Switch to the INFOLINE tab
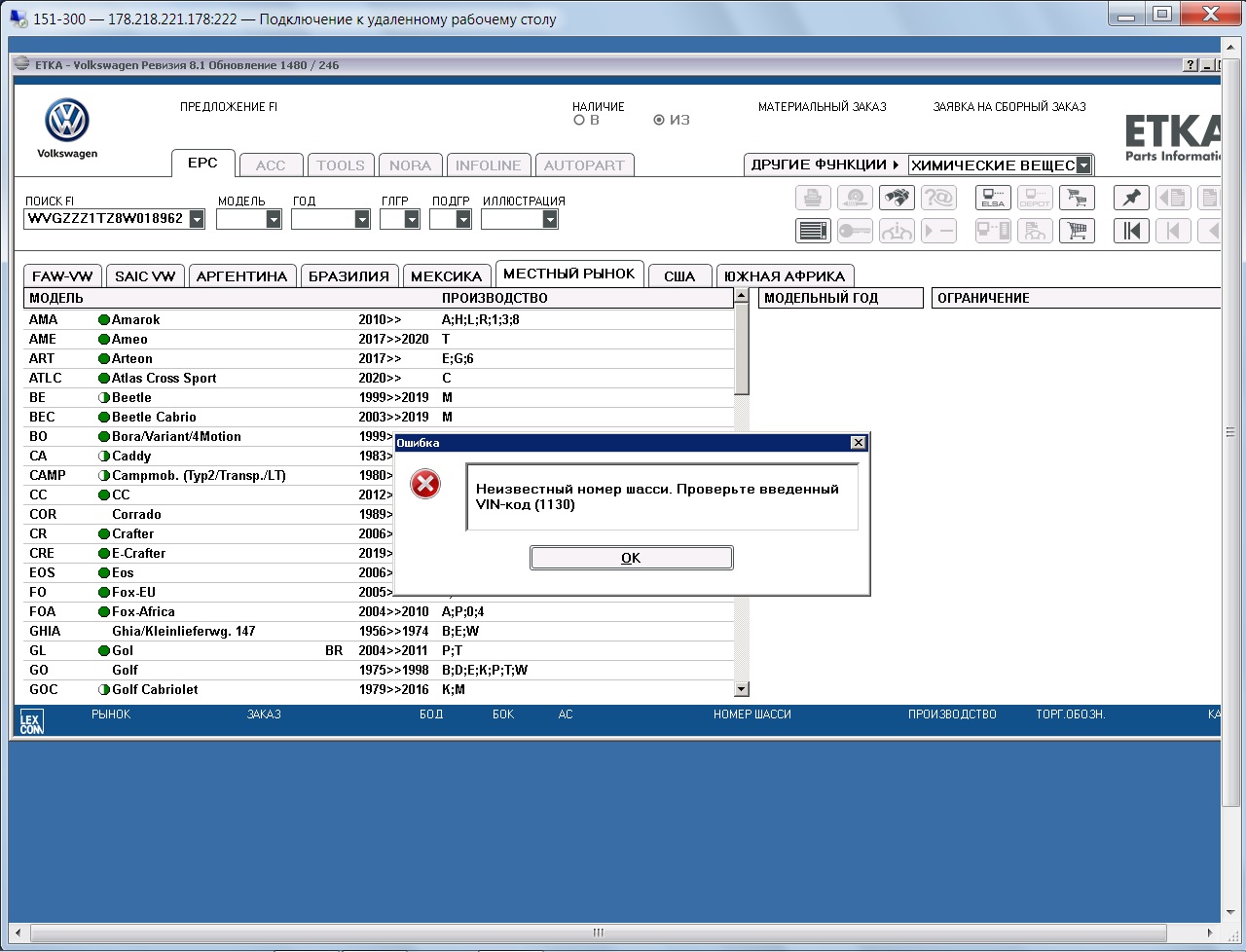 [489, 165]
